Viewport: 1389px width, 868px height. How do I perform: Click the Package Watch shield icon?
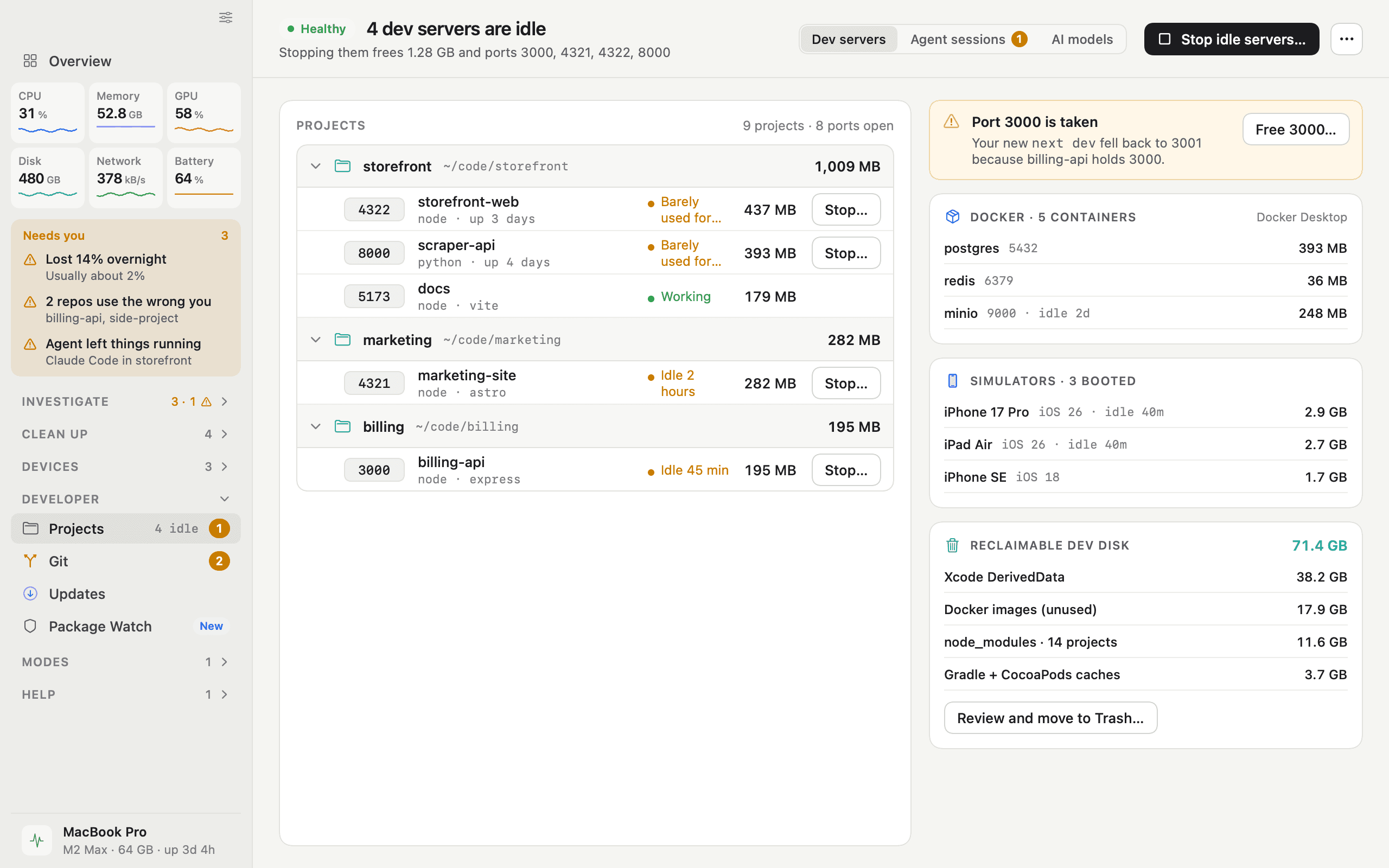point(30,626)
